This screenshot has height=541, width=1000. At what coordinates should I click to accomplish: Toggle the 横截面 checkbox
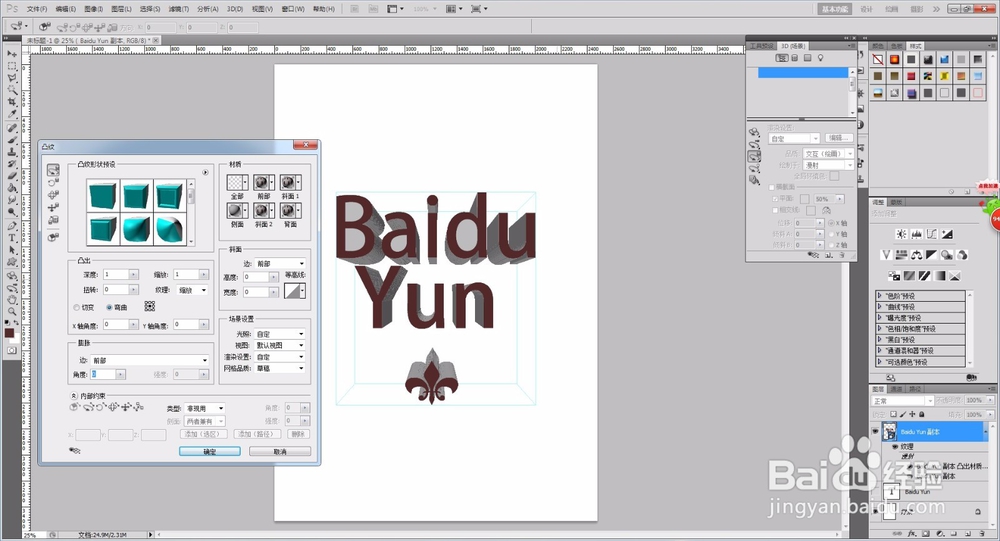[x=772, y=188]
